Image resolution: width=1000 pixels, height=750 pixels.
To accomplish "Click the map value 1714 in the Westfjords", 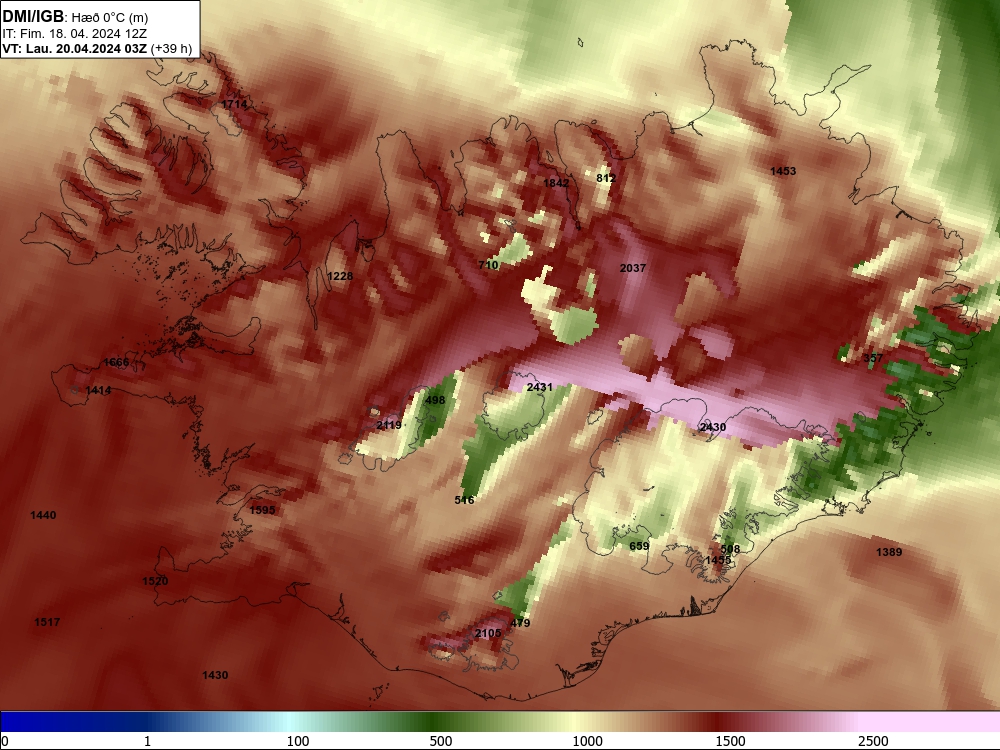I will tap(234, 104).
